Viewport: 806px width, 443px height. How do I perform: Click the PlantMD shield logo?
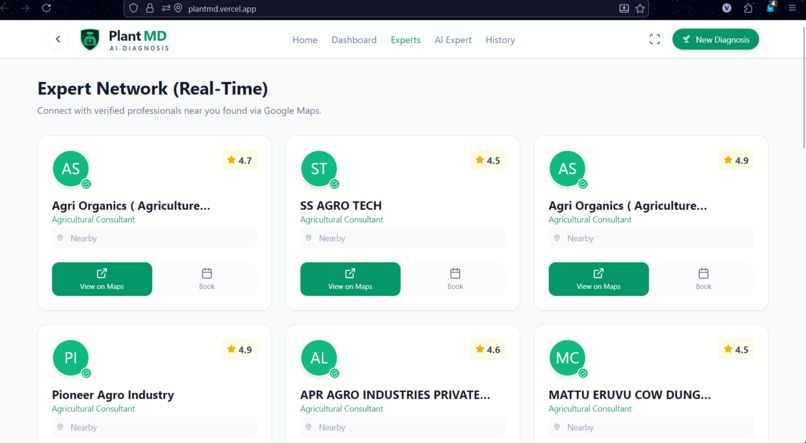click(x=90, y=40)
